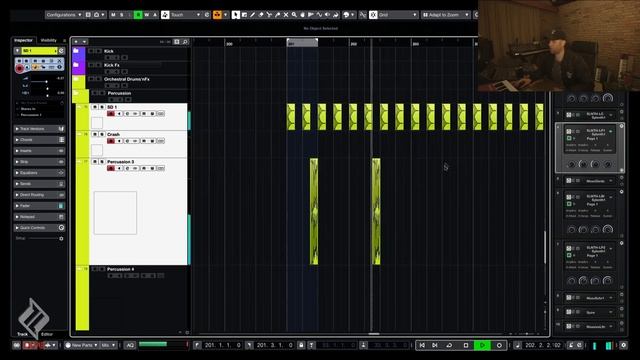Screen dimensions: 640x360
Task: Open the Configurations dropdown
Action: coord(64,15)
